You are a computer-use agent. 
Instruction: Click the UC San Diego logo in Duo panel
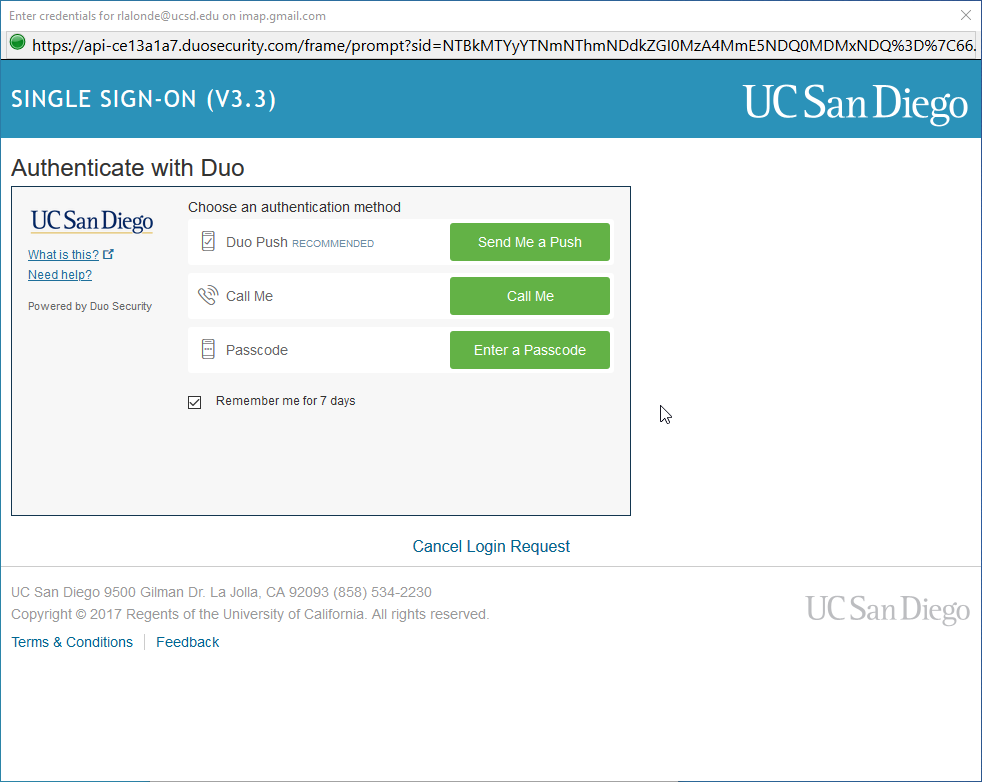point(91,220)
